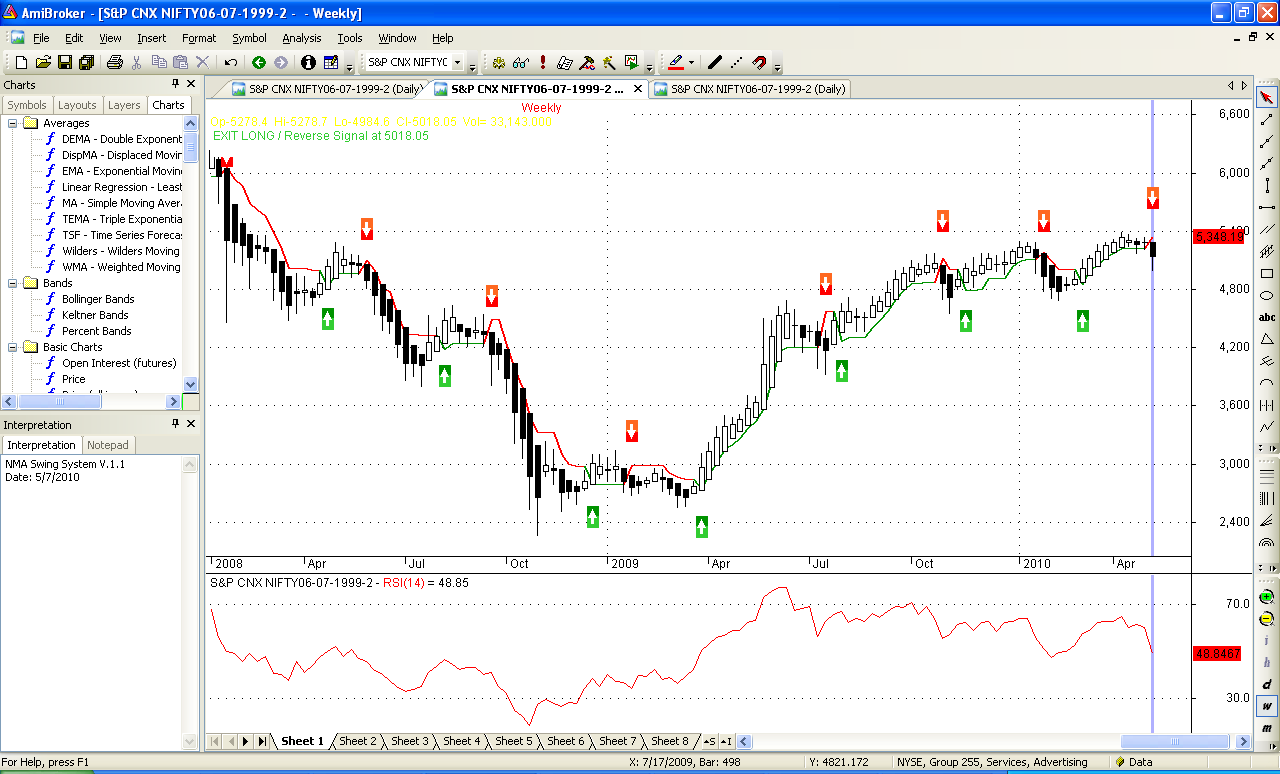Select Wilders - Wilders Moving item
This screenshot has width=1280, height=774.
[x=121, y=251]
